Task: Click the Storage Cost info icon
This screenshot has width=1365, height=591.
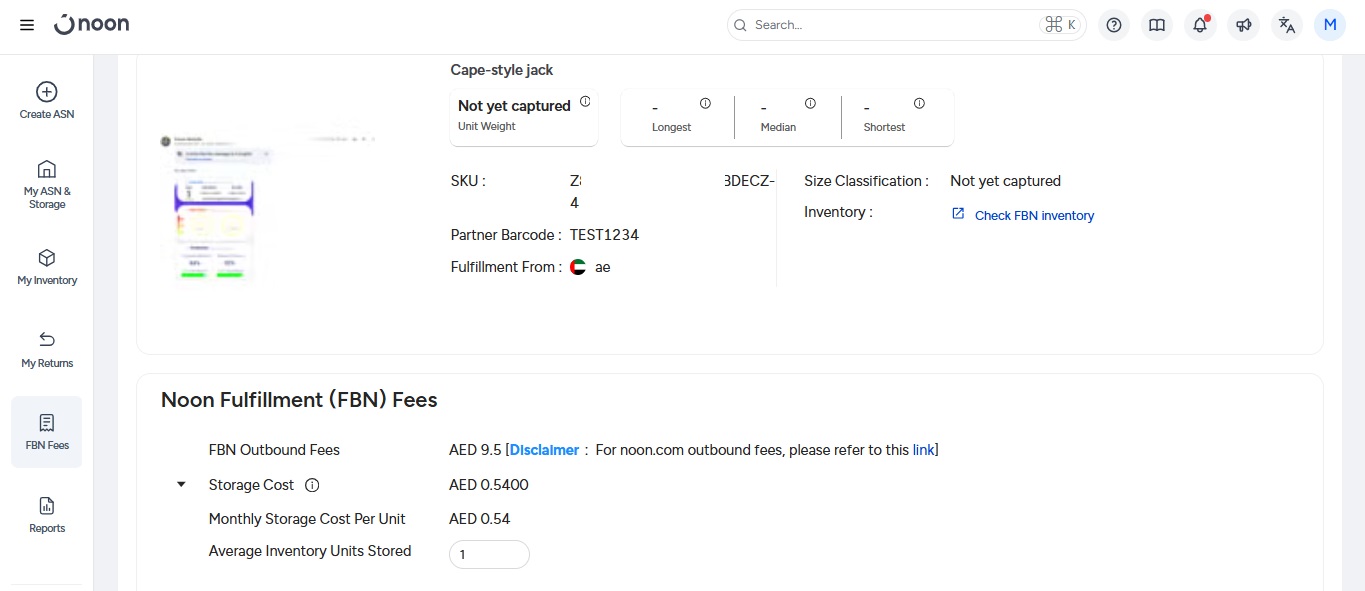Action: (x=312, y=485)
